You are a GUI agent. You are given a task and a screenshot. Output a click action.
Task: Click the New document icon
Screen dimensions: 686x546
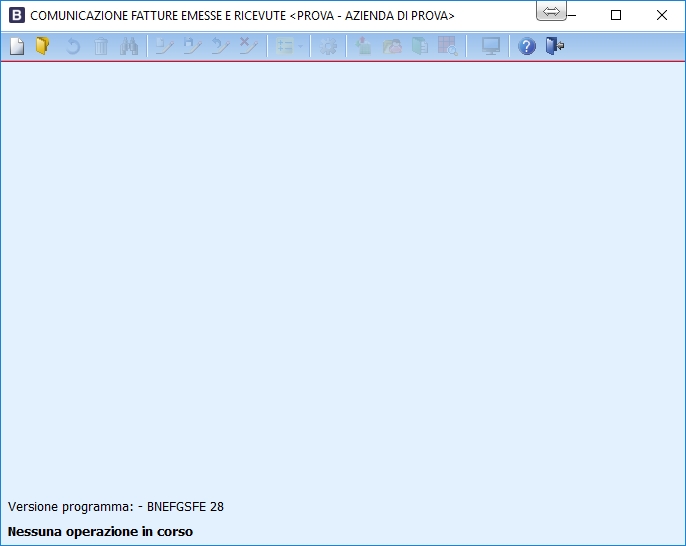(17, 46)
